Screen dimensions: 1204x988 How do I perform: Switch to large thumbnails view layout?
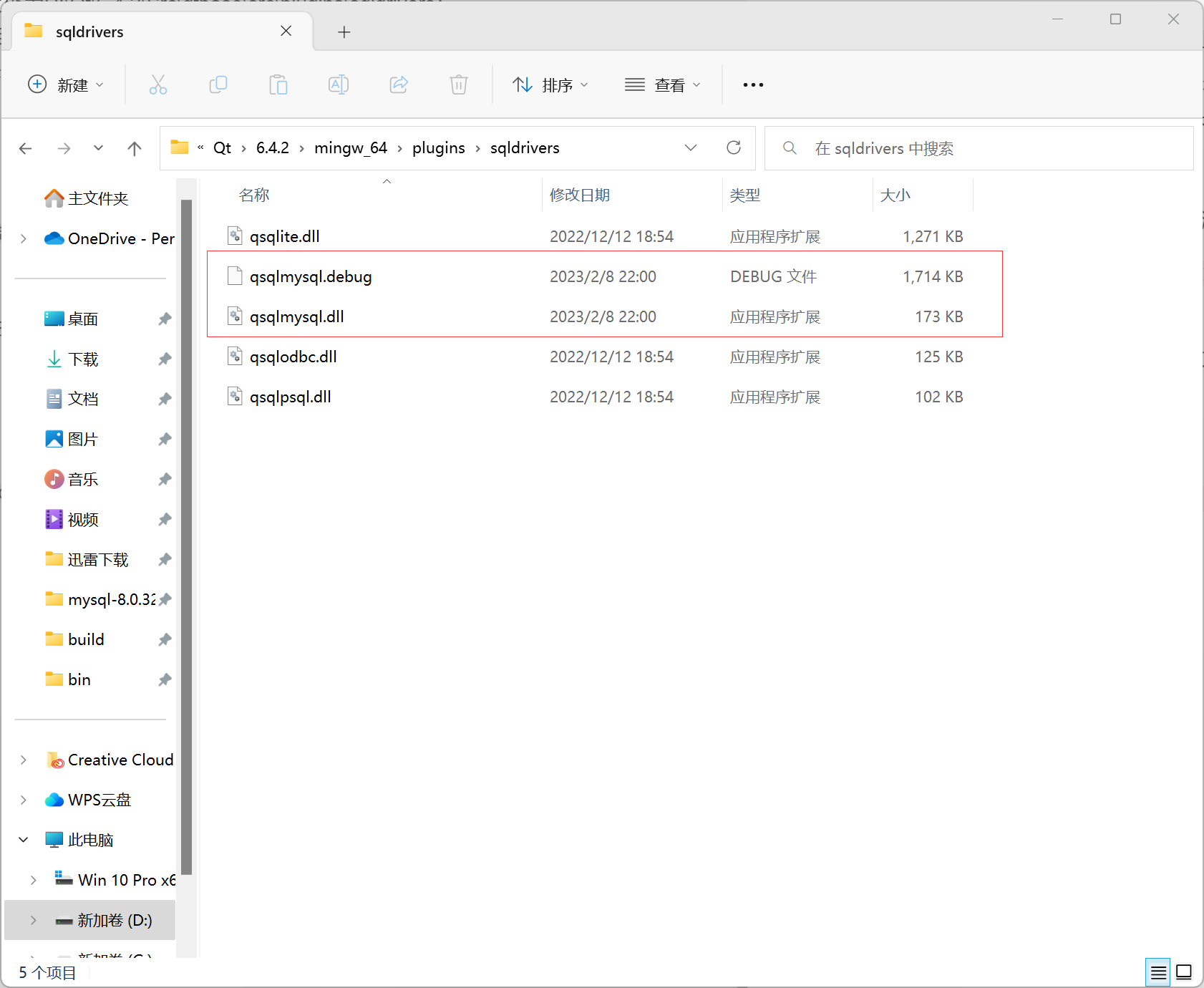[1184, 972]
